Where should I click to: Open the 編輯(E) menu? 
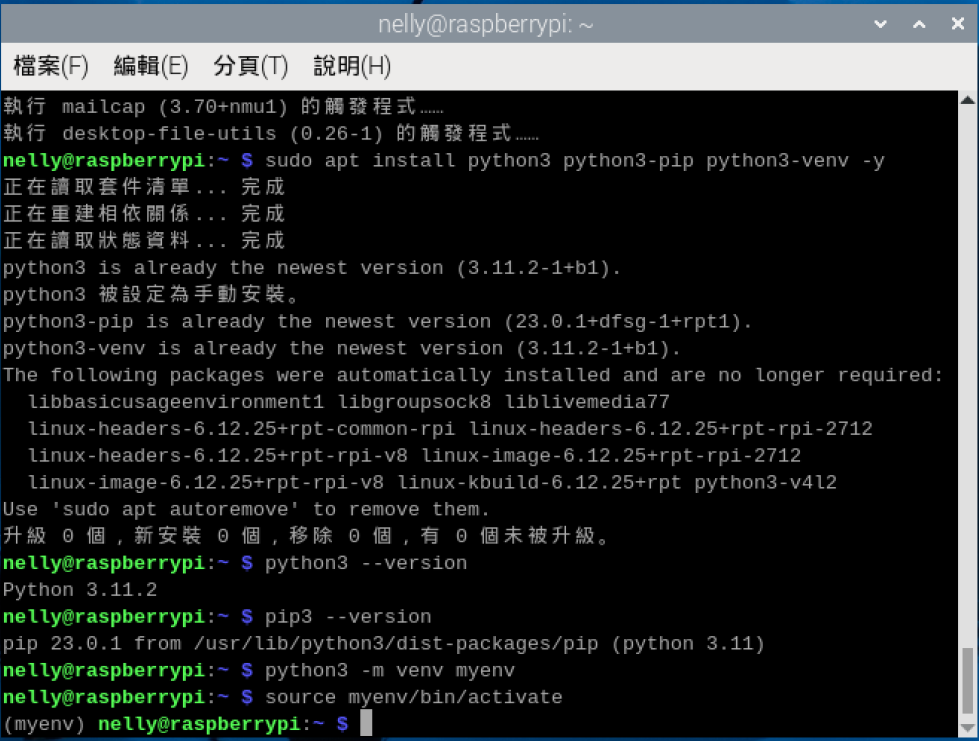tap(150, 66)
